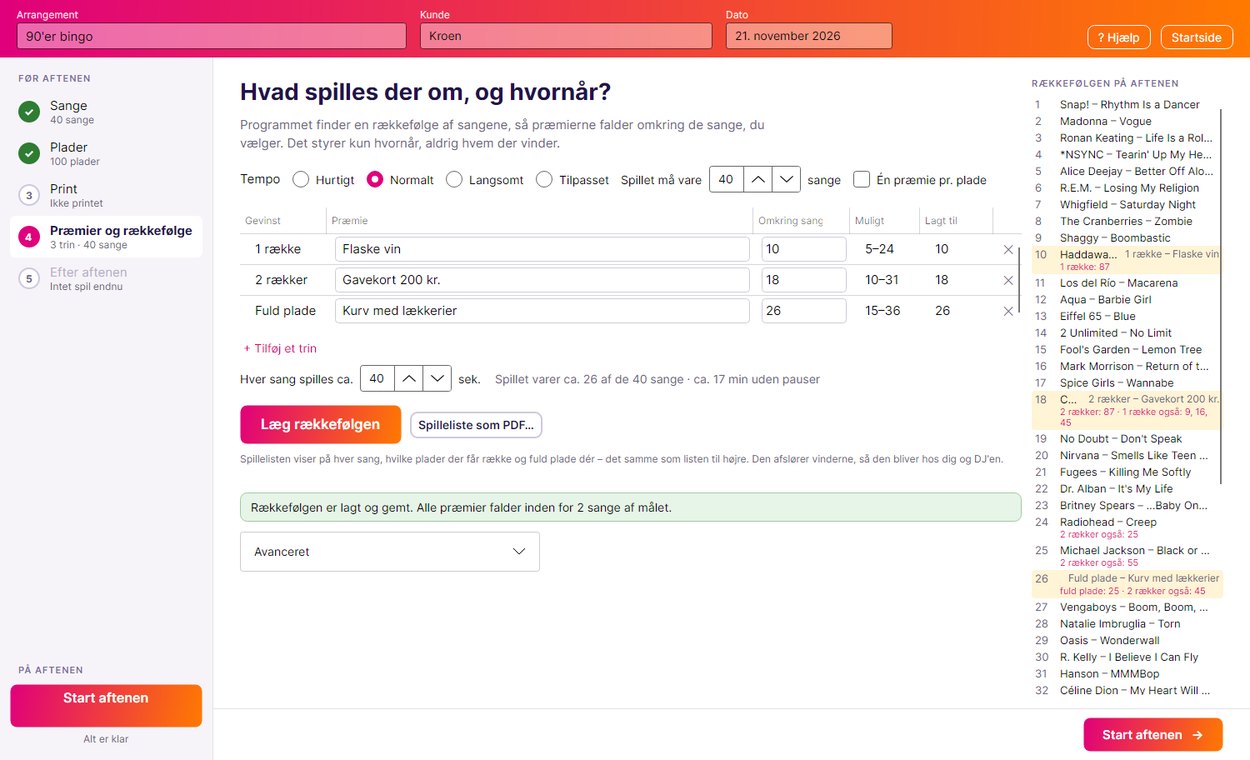Select Snap! – Rhythm Is a Dancer
Image resolution: width=1250 pixels, height=760 pixels.
(1126, 105)
